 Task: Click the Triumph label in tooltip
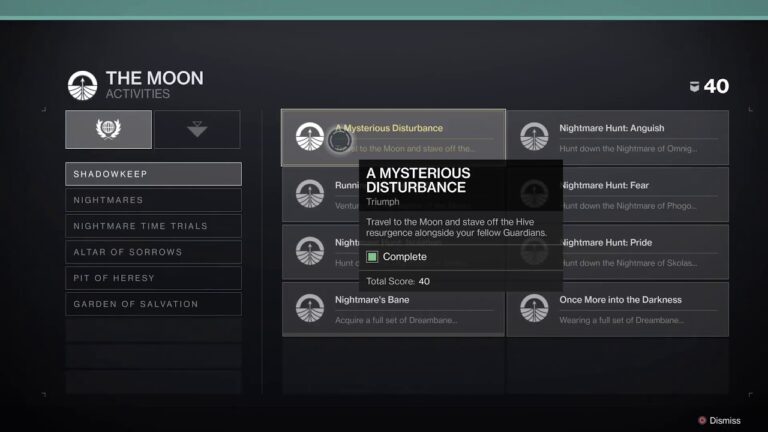(x=383, y=202)
